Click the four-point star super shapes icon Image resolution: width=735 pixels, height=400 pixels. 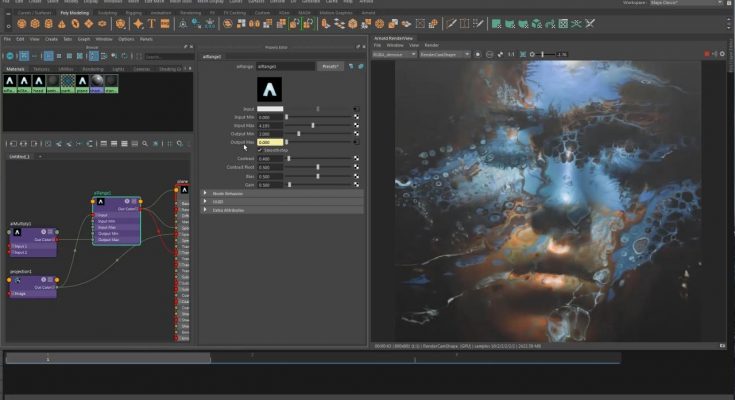click(138, 23)
